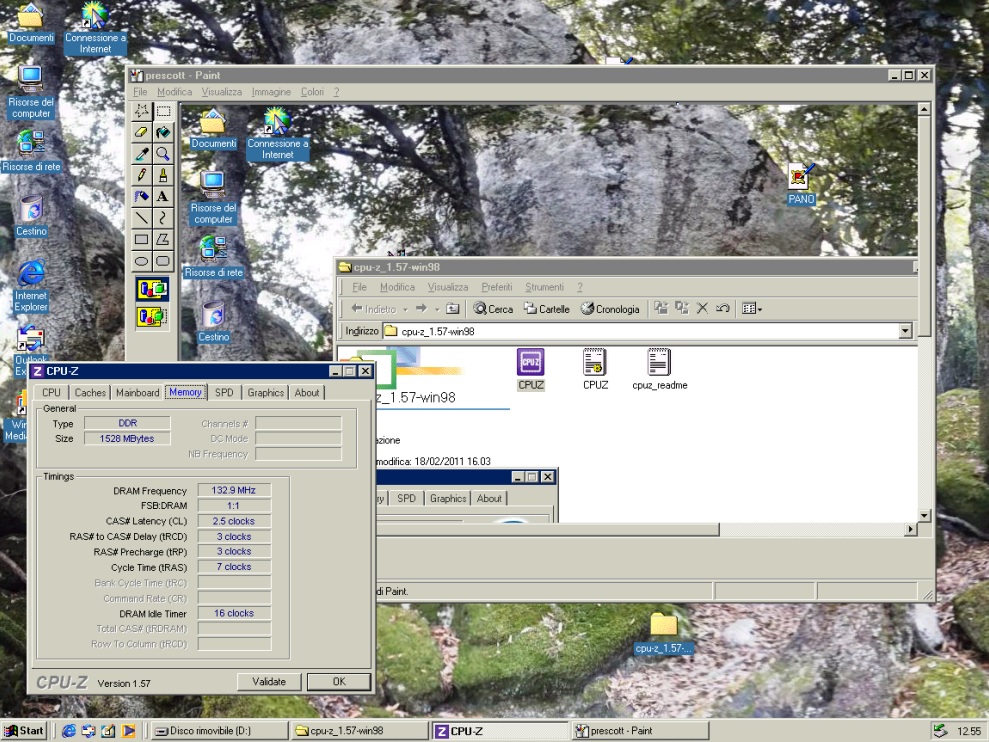Open the ? help menu in Paint

pyautogui.click(x=336, y=92)
